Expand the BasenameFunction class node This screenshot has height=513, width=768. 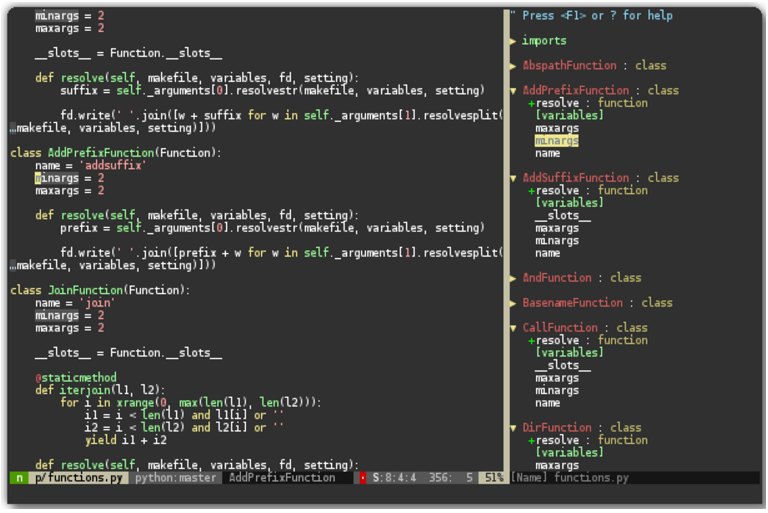513,303
